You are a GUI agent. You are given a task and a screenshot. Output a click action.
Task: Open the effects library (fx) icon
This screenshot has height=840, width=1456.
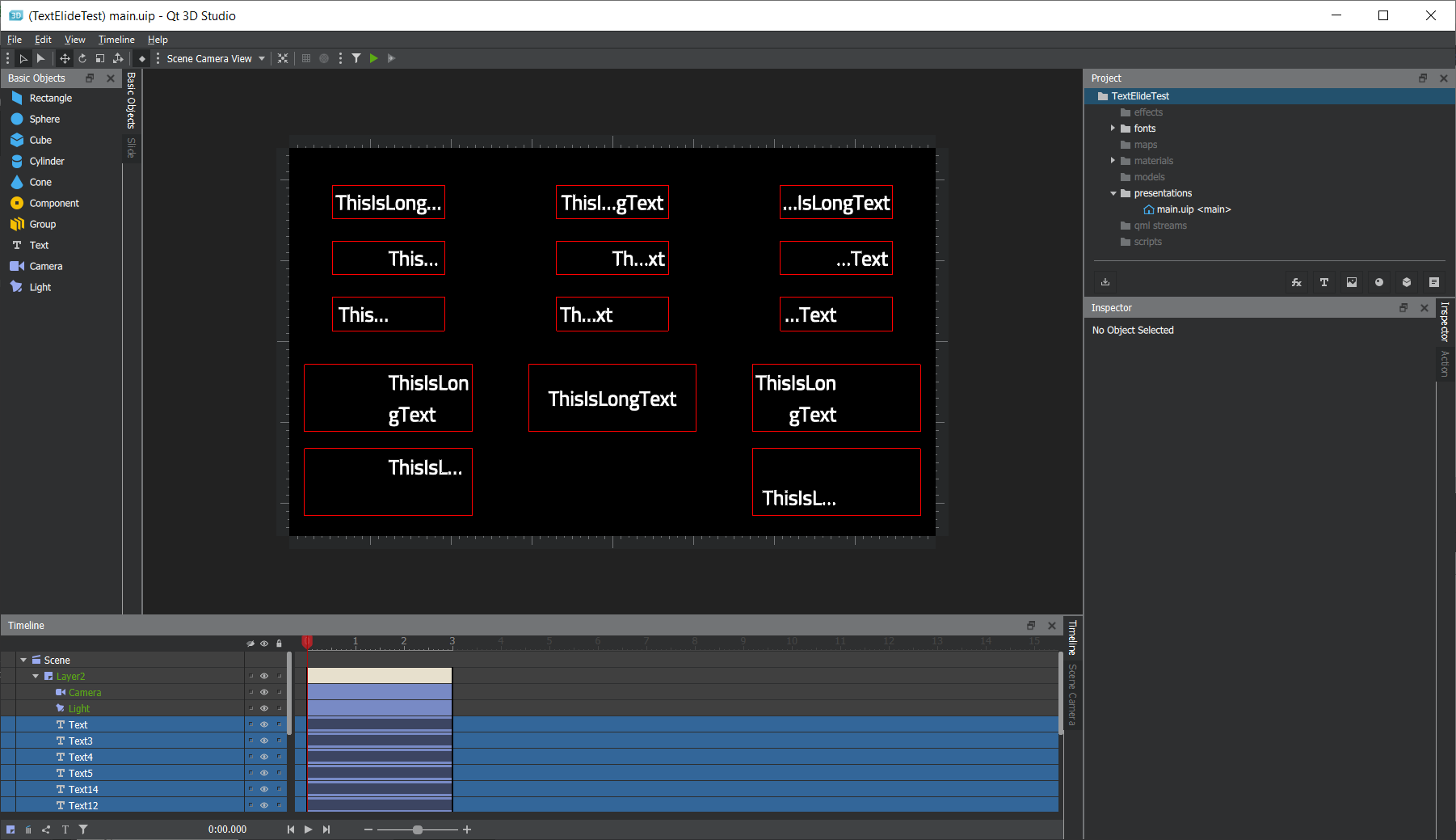1296,282
